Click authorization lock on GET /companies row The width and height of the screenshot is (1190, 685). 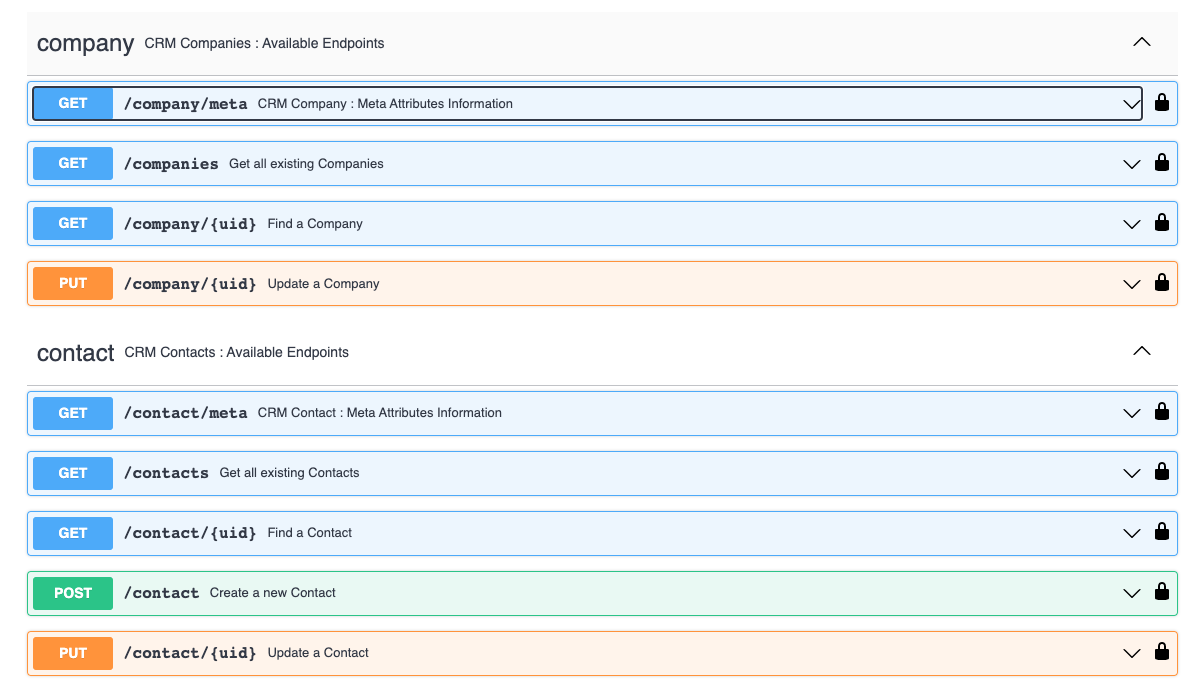click(x=1161, y=162)
